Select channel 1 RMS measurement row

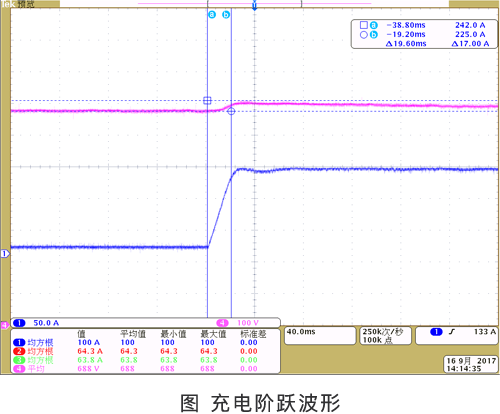click(x=145, y=342)
